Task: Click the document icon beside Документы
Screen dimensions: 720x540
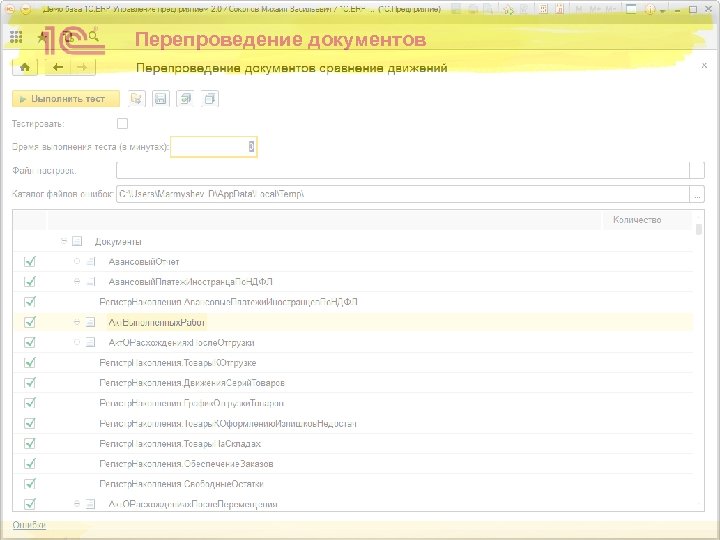Action: pyautogui.click(x=77, y=241)
